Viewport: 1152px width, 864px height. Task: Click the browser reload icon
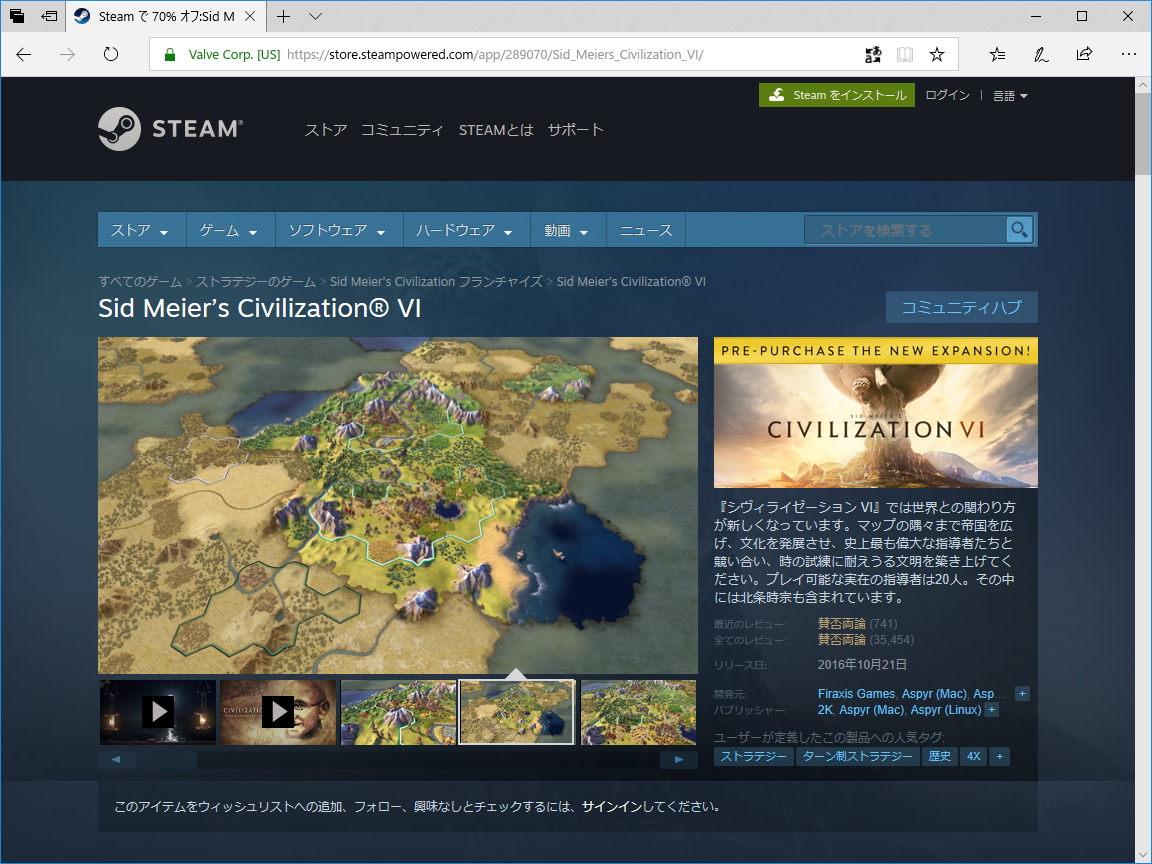click(110, 54)
